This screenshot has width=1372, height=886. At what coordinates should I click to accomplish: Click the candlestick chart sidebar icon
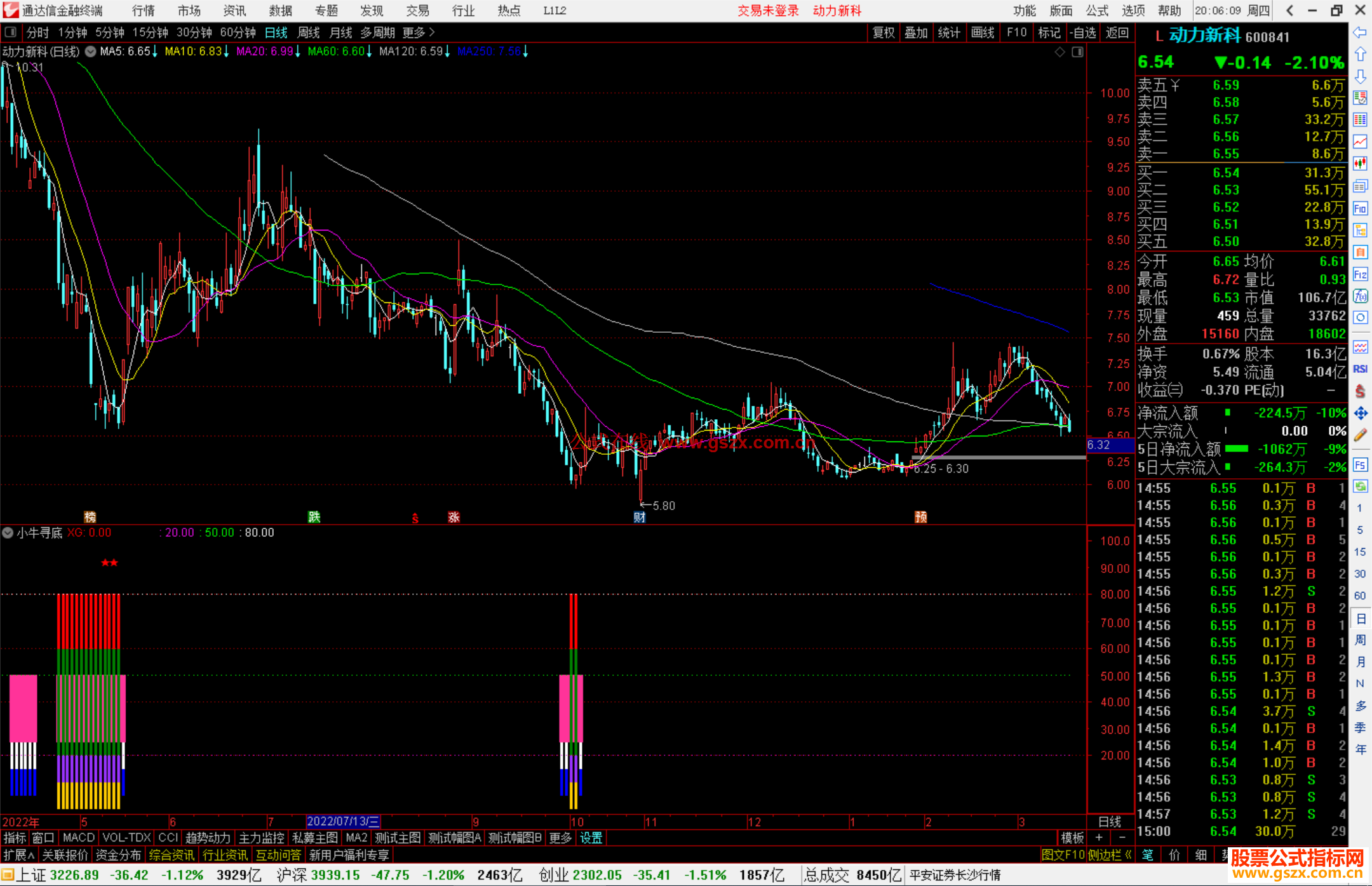(1360, 163)
